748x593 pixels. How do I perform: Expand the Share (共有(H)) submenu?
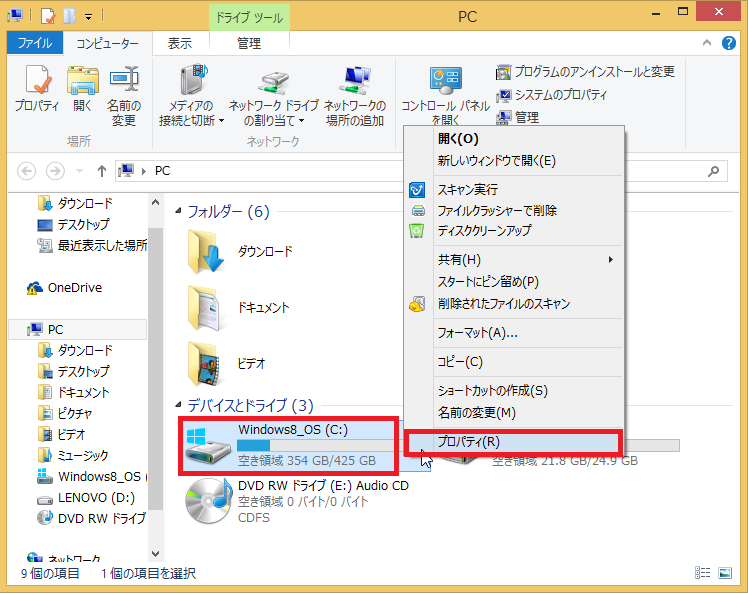[x=514, y=260]
